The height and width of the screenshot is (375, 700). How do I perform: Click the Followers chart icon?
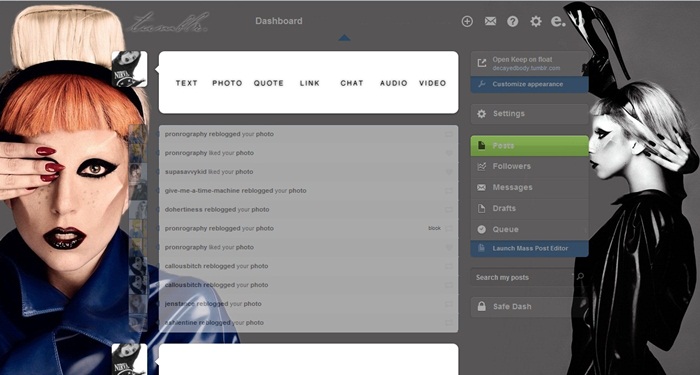481,167
